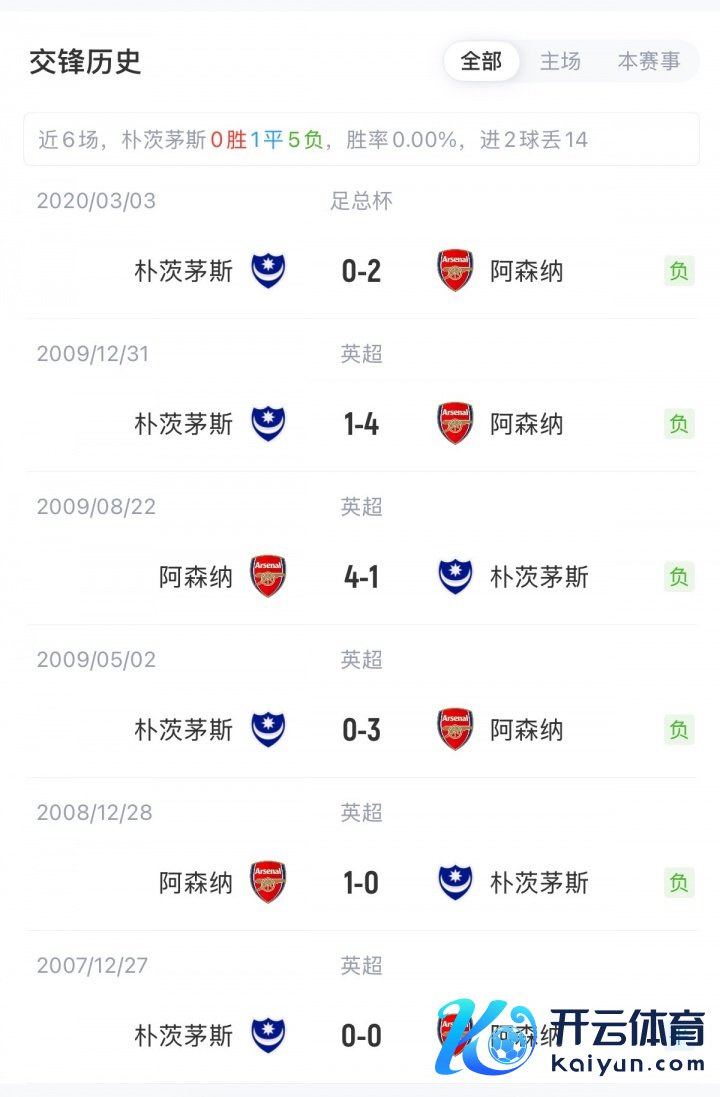This screenshot has width=720, height=1097.
Task: Click Arsenal crest in 2009/05/02 match
Action: (x=456, y=730)
